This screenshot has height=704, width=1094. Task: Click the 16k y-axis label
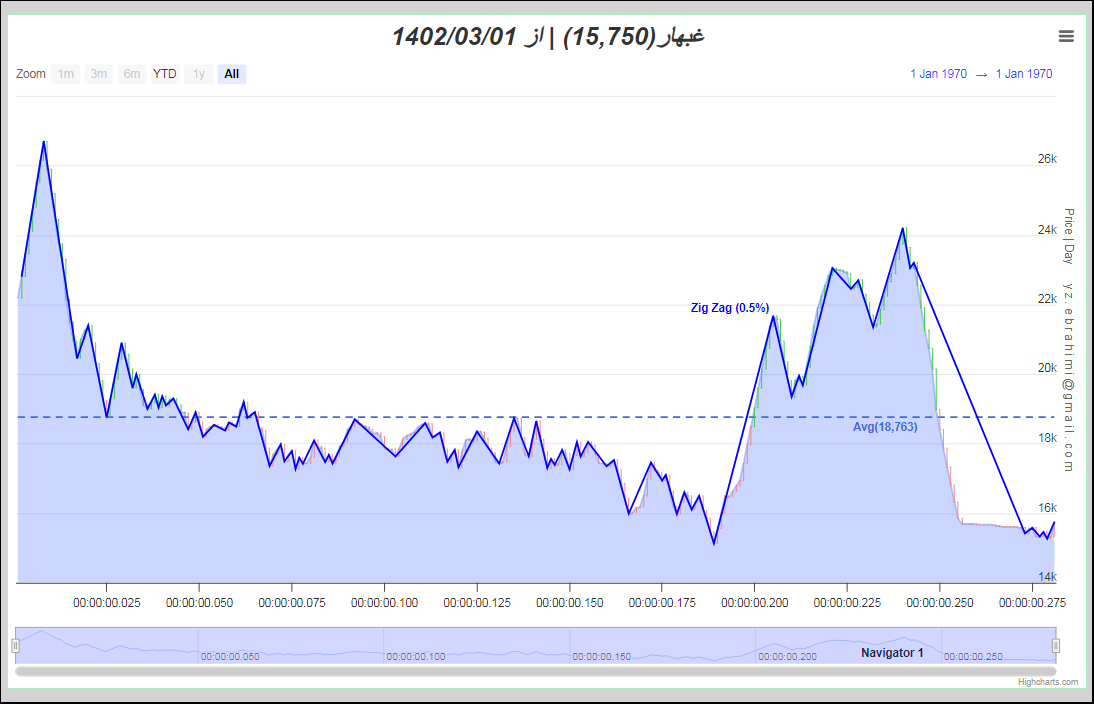coord(1047,507)
